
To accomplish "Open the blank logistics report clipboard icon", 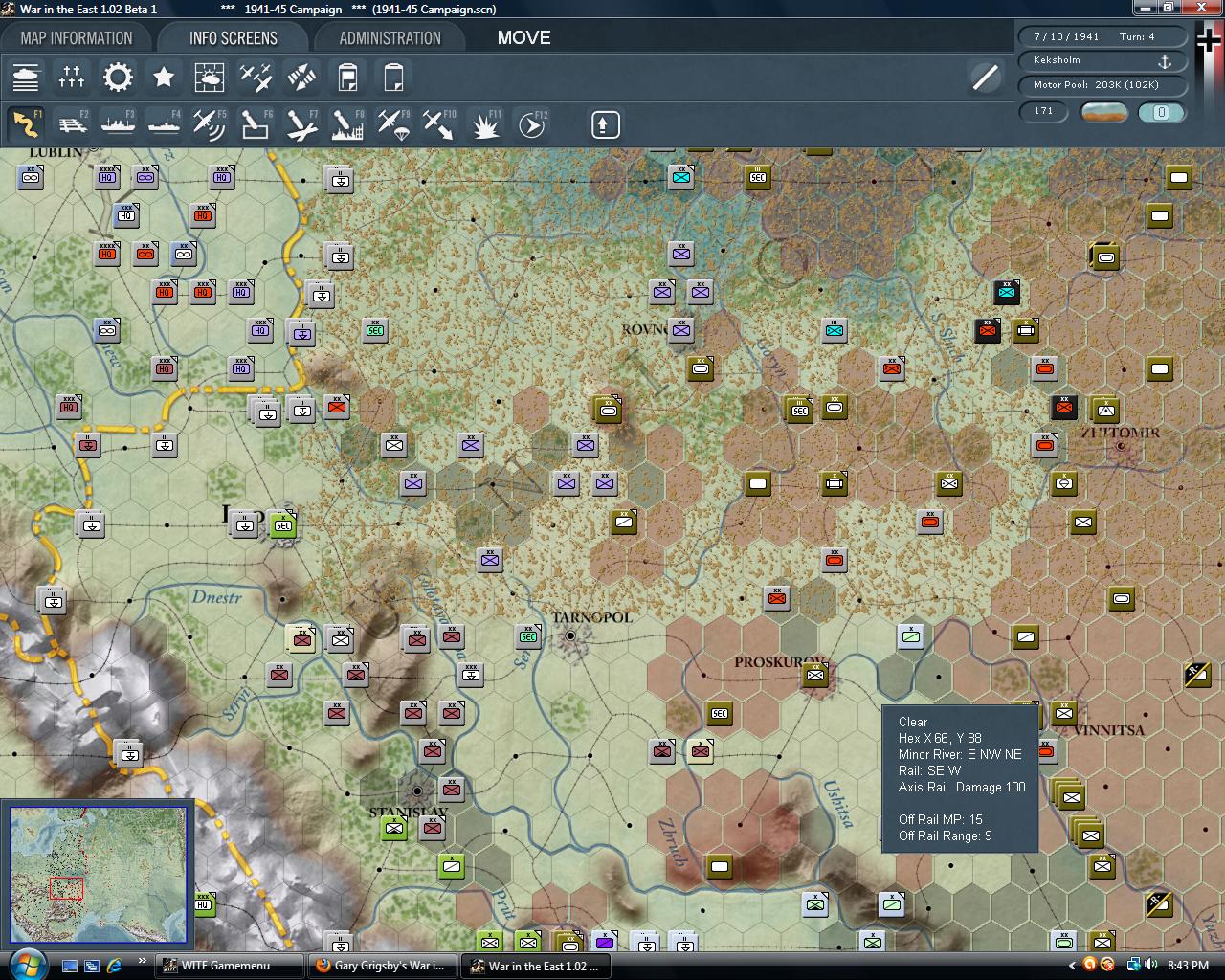I will click(393, 78).
